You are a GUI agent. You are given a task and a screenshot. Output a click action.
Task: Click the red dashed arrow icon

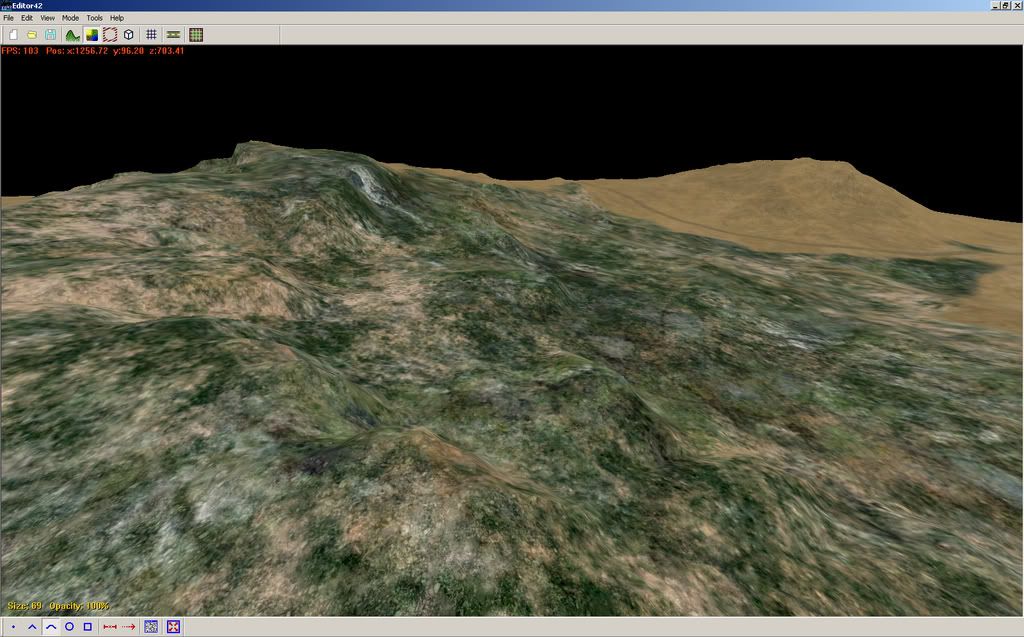pyautogui.click(x=128, y=627)
